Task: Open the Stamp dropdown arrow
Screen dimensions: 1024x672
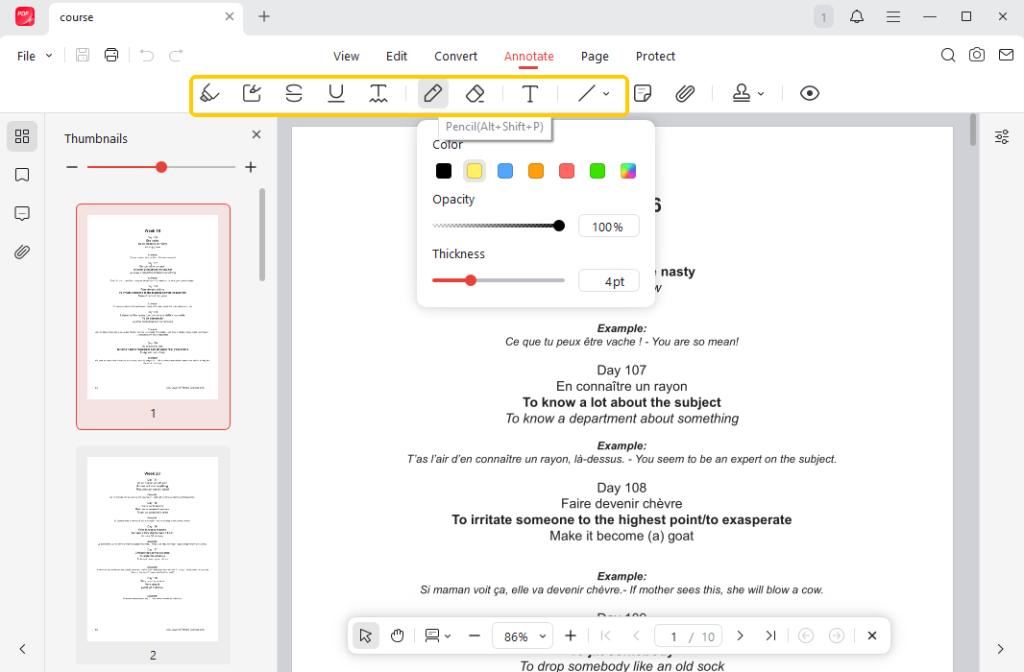Action: tap(761, 94)
